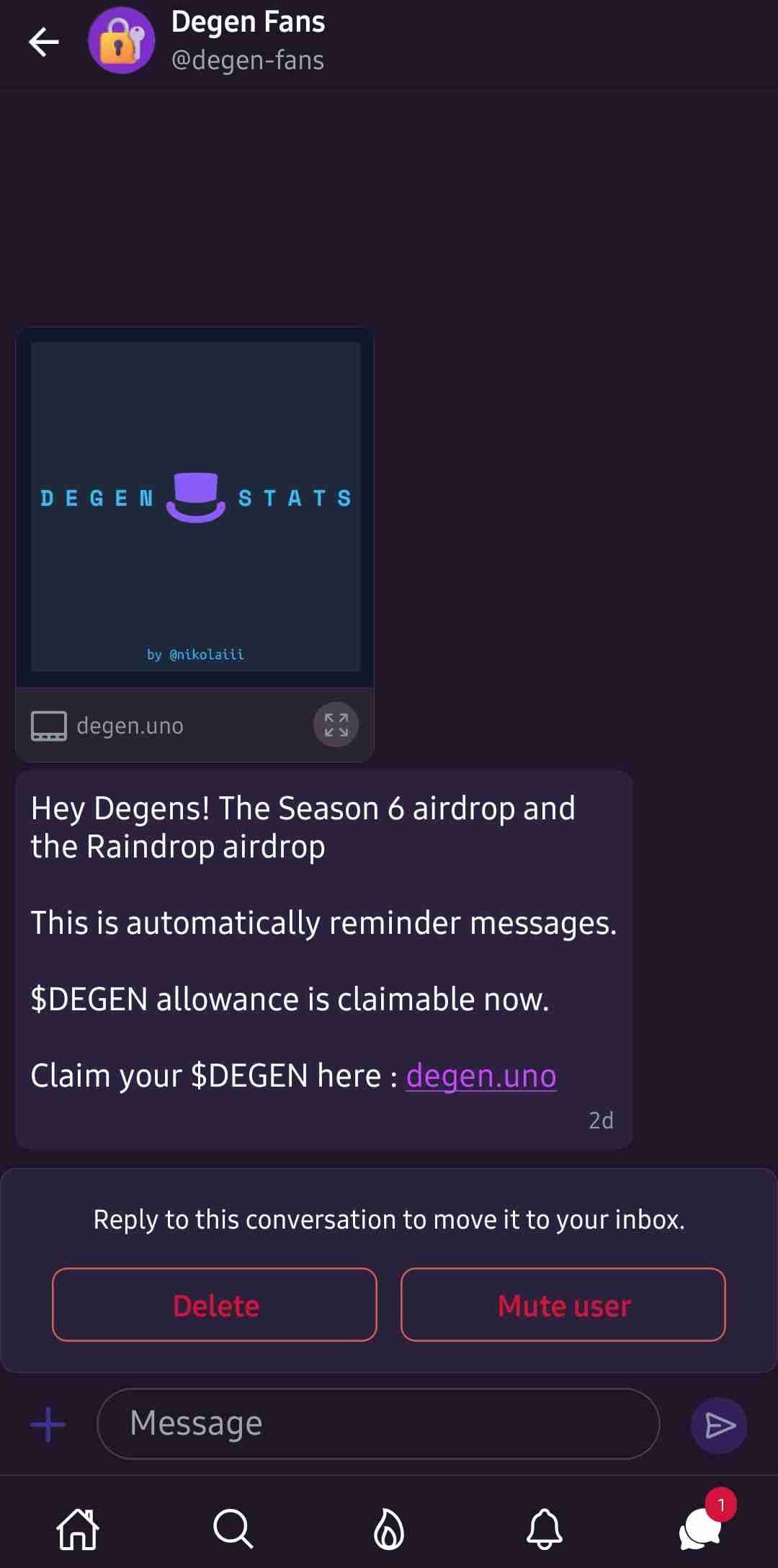Tap the plus attachment icon

pyautogui.click(x=48, y=1425)
